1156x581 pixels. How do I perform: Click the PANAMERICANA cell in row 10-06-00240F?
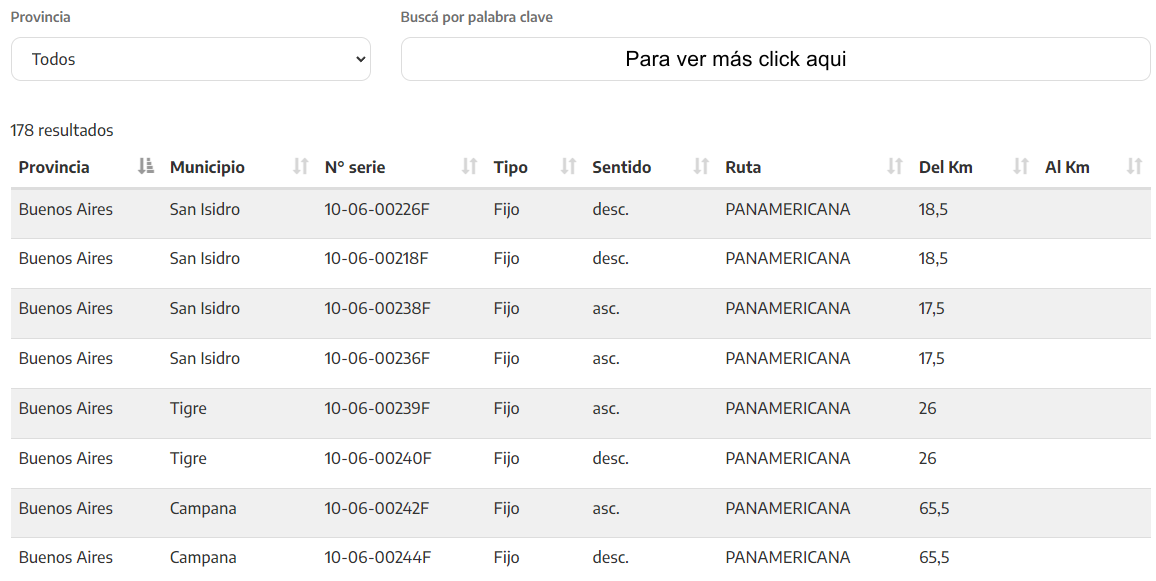pyautogui.click(x=787, y=458)
